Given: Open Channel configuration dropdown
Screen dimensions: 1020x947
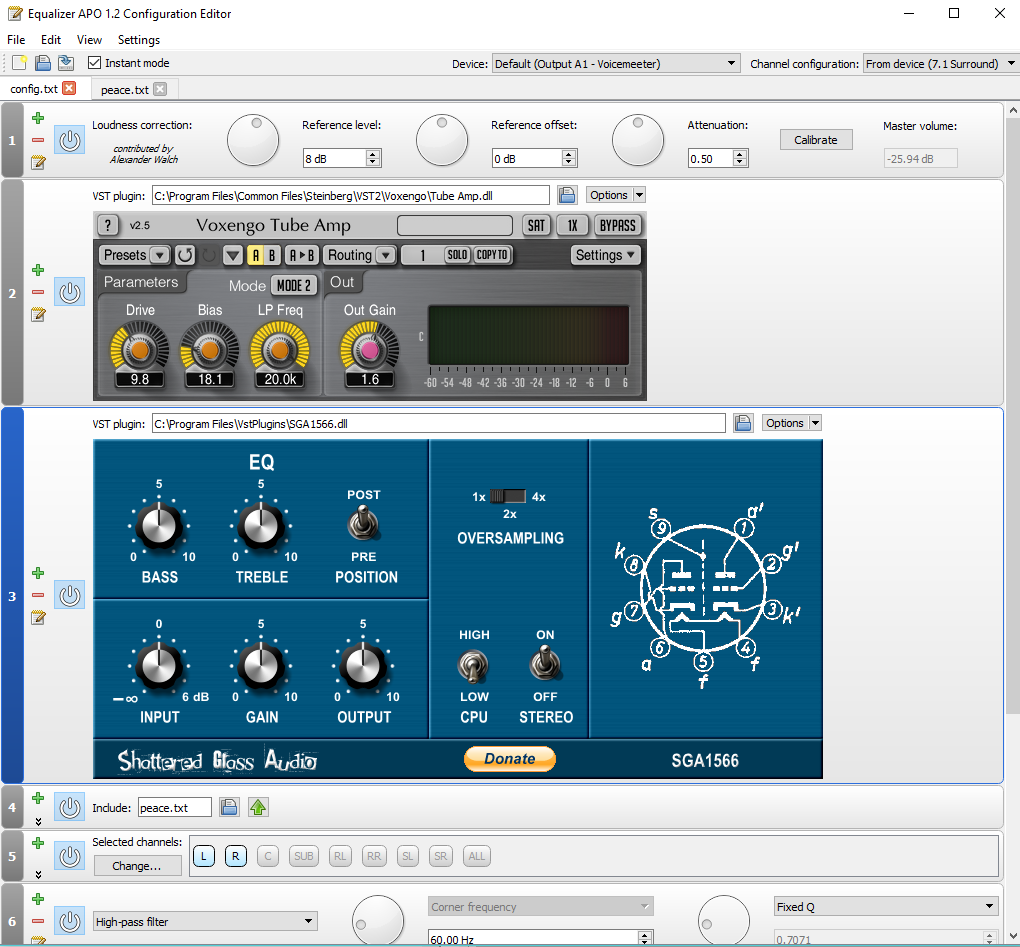Looking at the screenshot, I should (x=939, y=64).
